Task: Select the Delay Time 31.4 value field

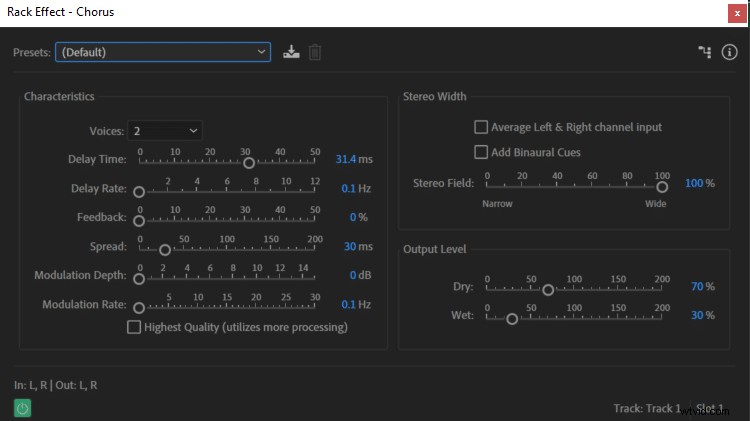Action: coord(345,160)
